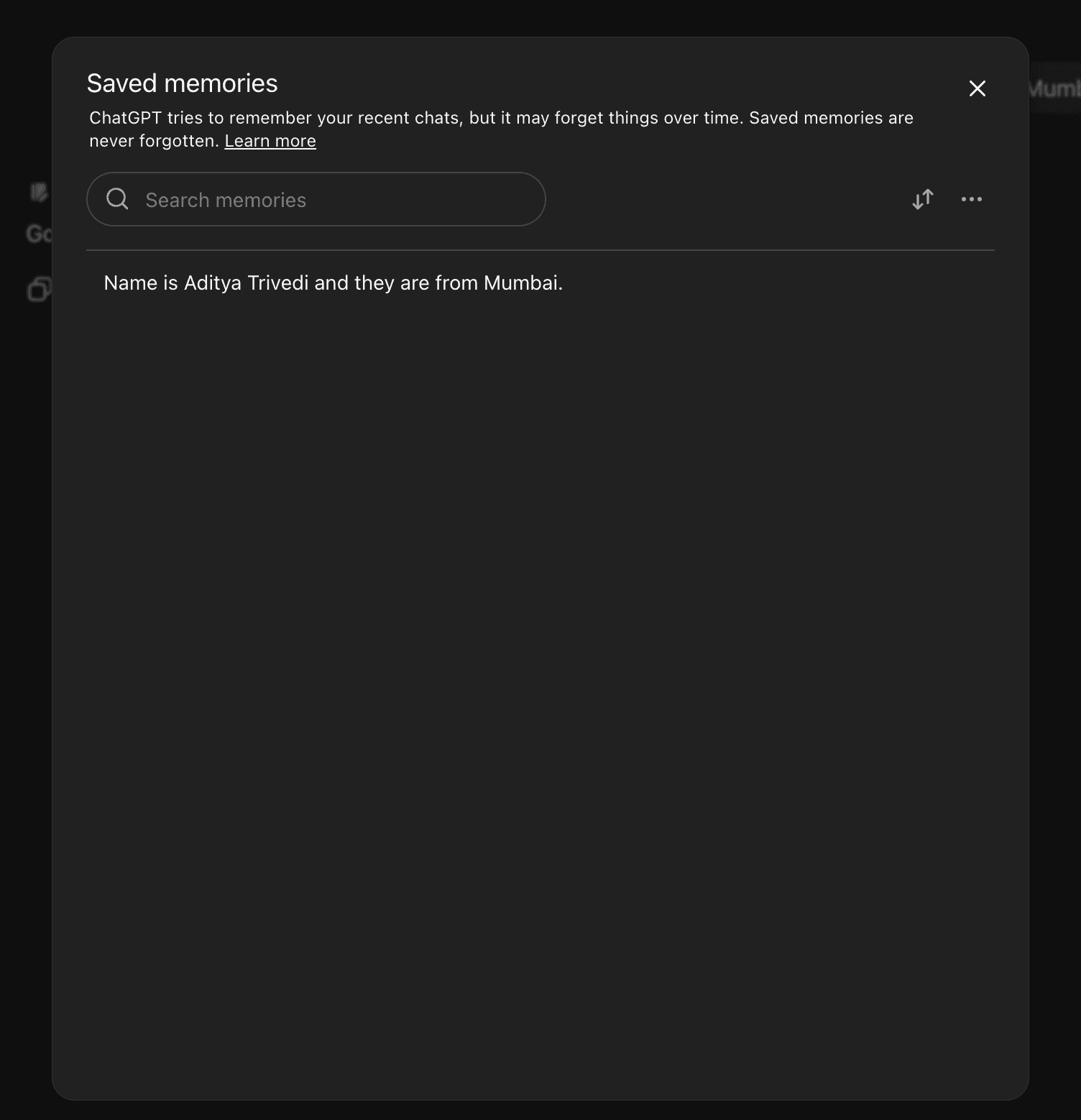Open the Learn more link
1081x1120 pixels.
point(270,141)
